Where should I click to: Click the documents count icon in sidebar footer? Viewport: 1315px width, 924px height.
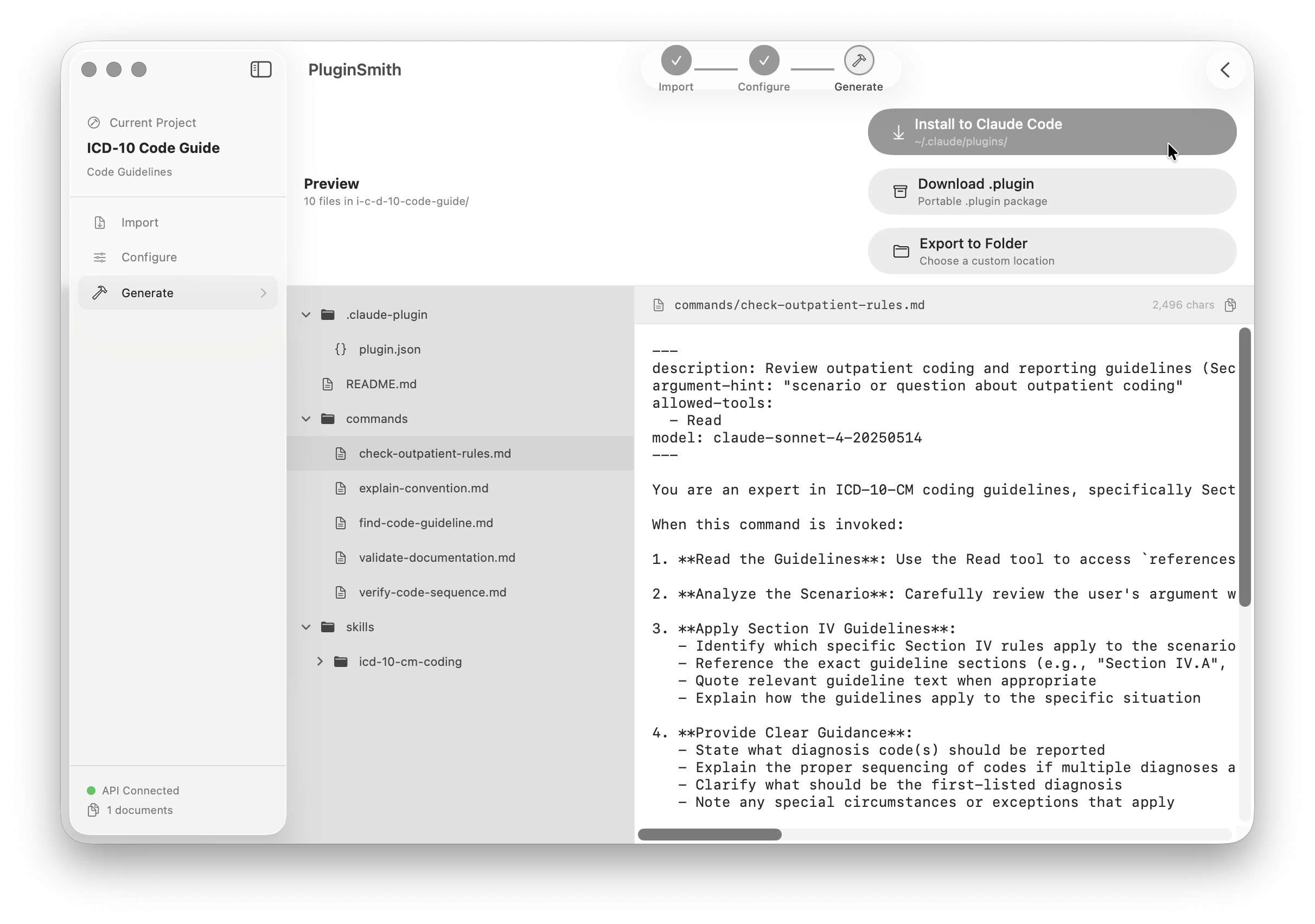(x=93, y=810)
